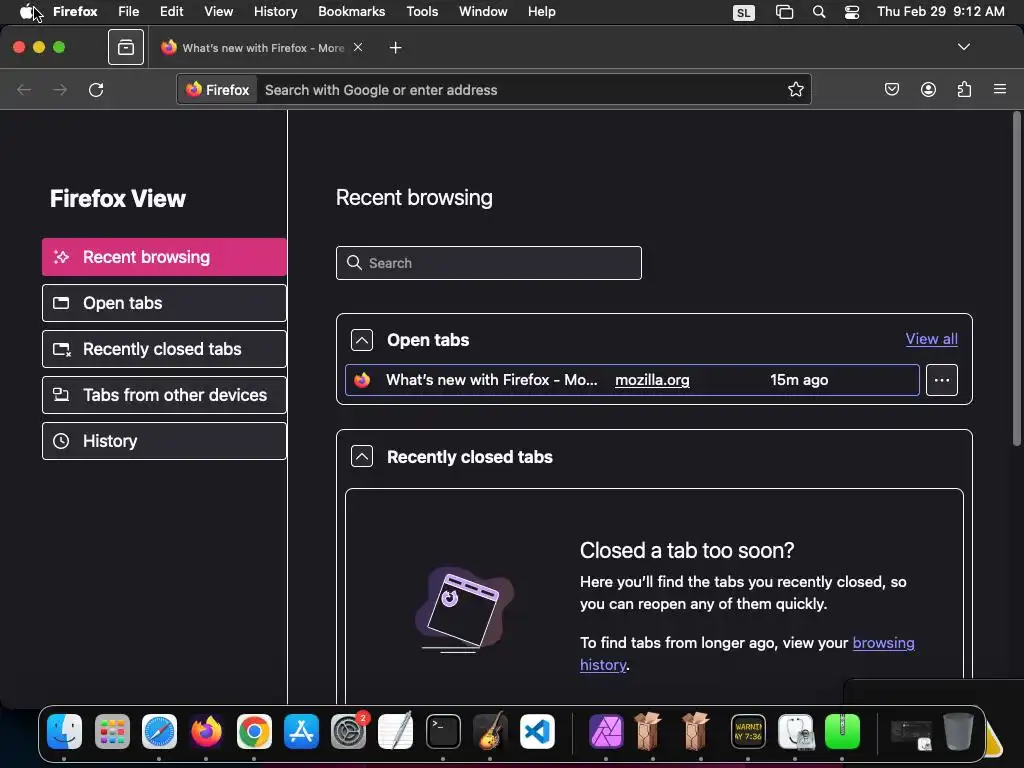
Task: Reload the current page
Action: [x=96, y=89]
